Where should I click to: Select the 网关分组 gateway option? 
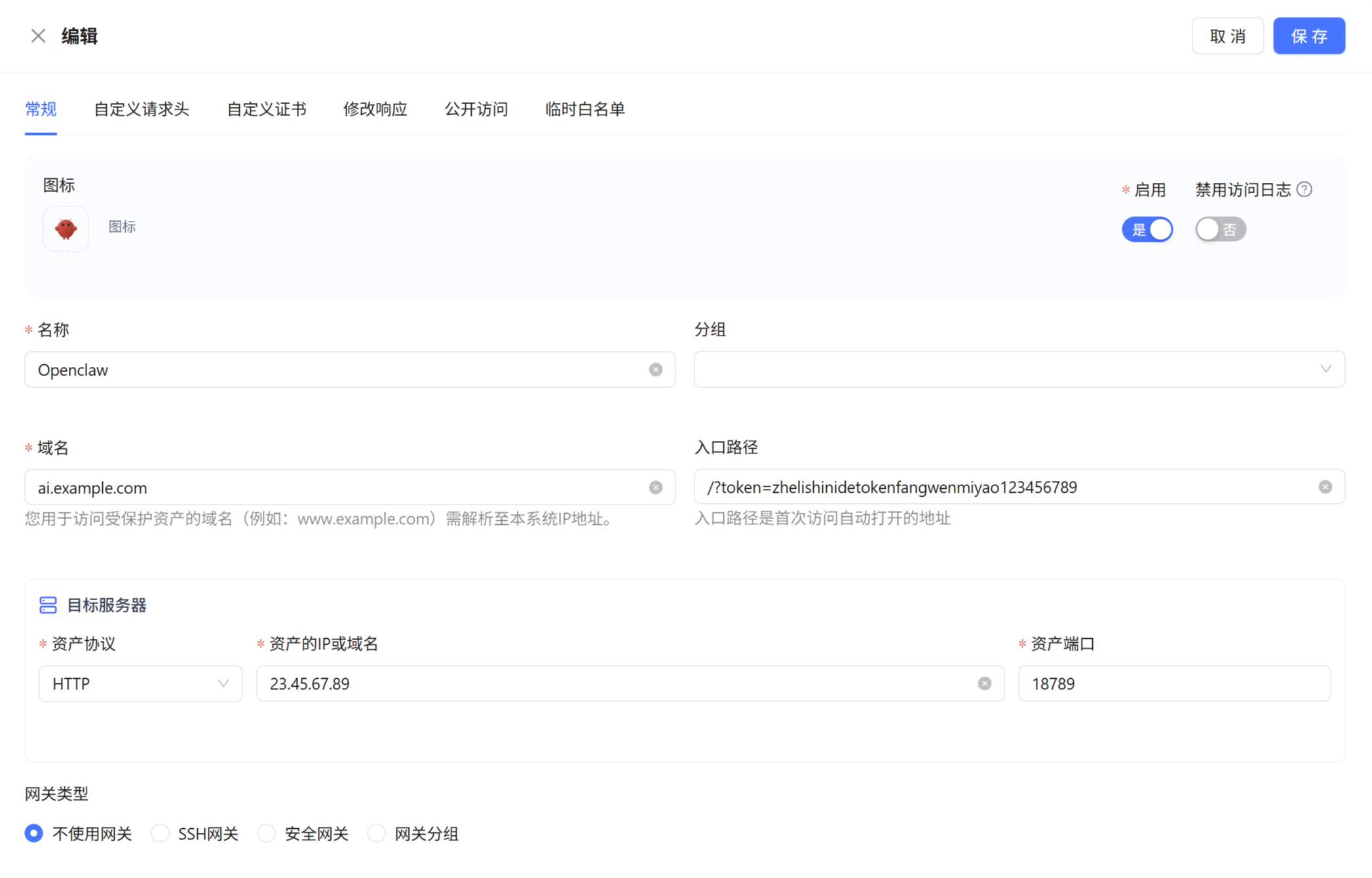coord(376,833)
